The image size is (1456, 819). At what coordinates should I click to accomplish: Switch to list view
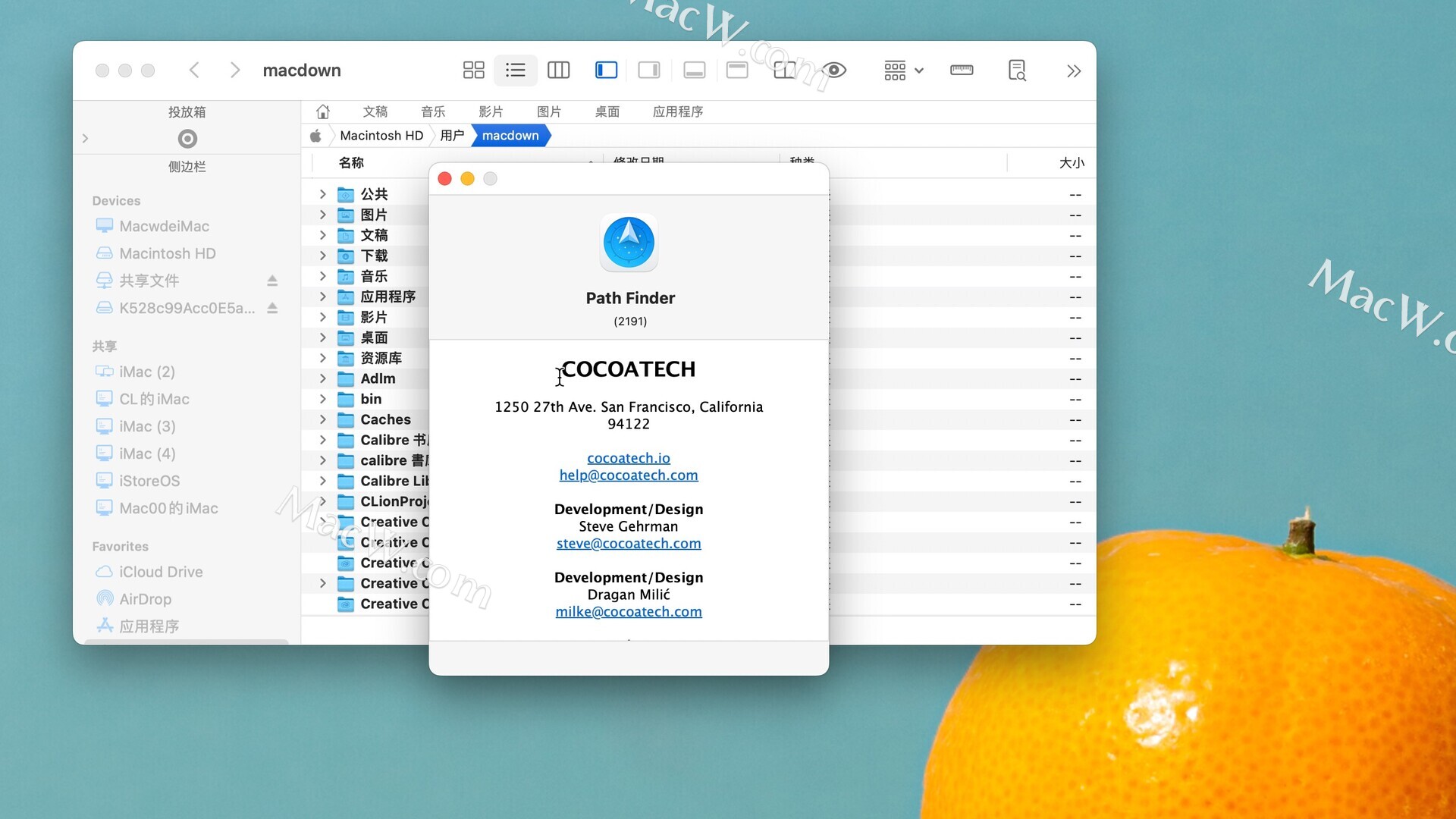click(x=516, y=71)
